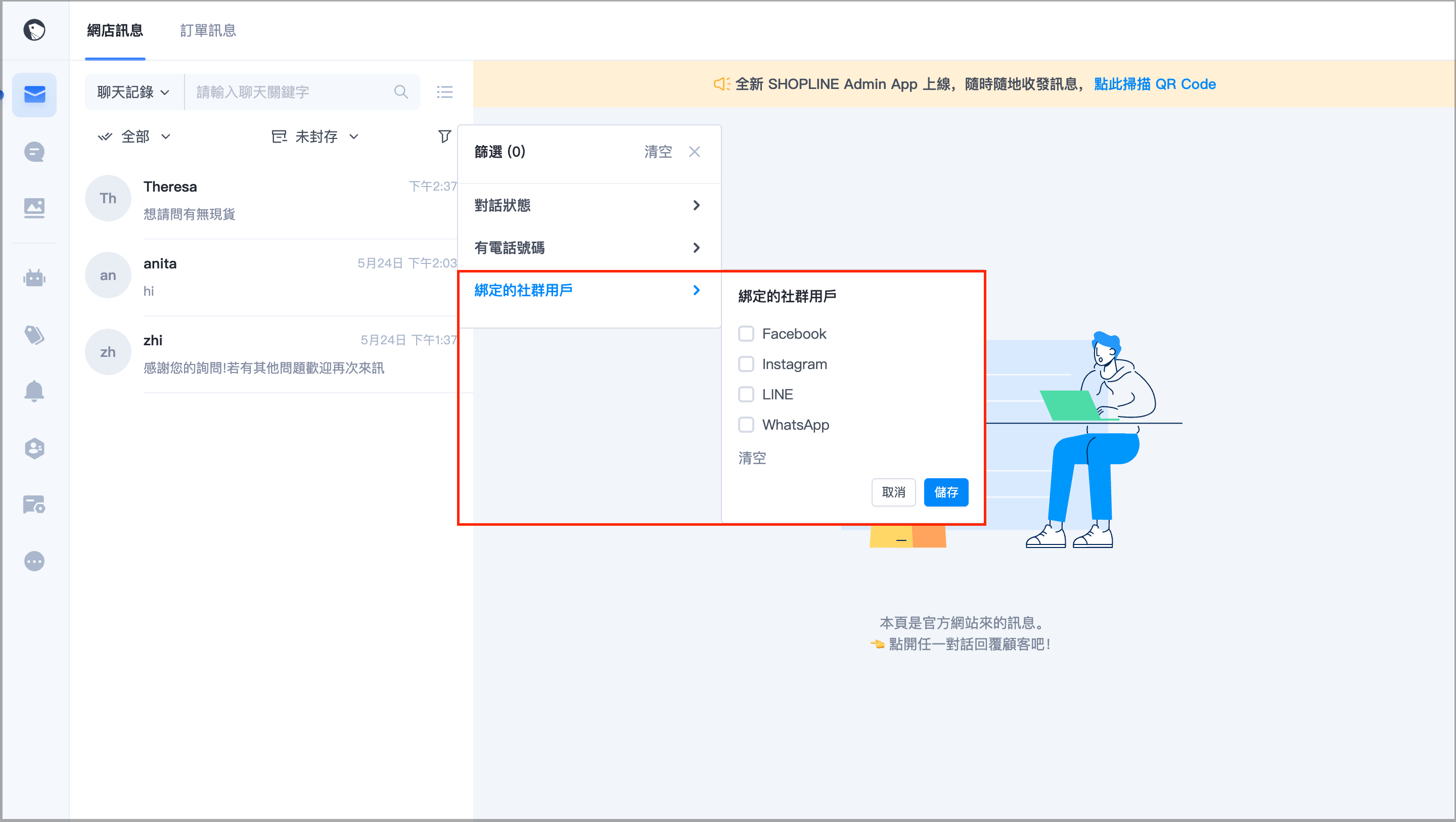Image resolution: width=1456 pixels, height=822 pixels.
Task: Open the more options ellipsis icon in sidebar
Action: click(34, 561)
